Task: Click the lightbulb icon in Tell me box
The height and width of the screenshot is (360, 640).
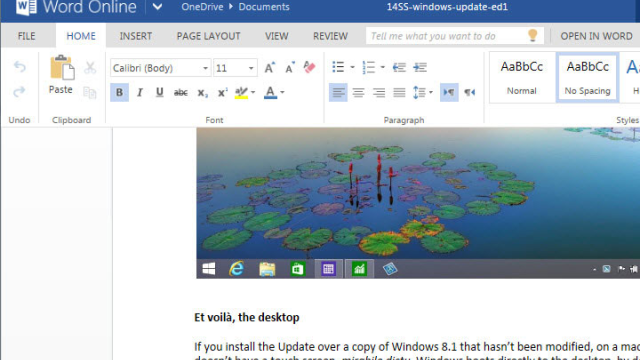Action: pos(532,36)
